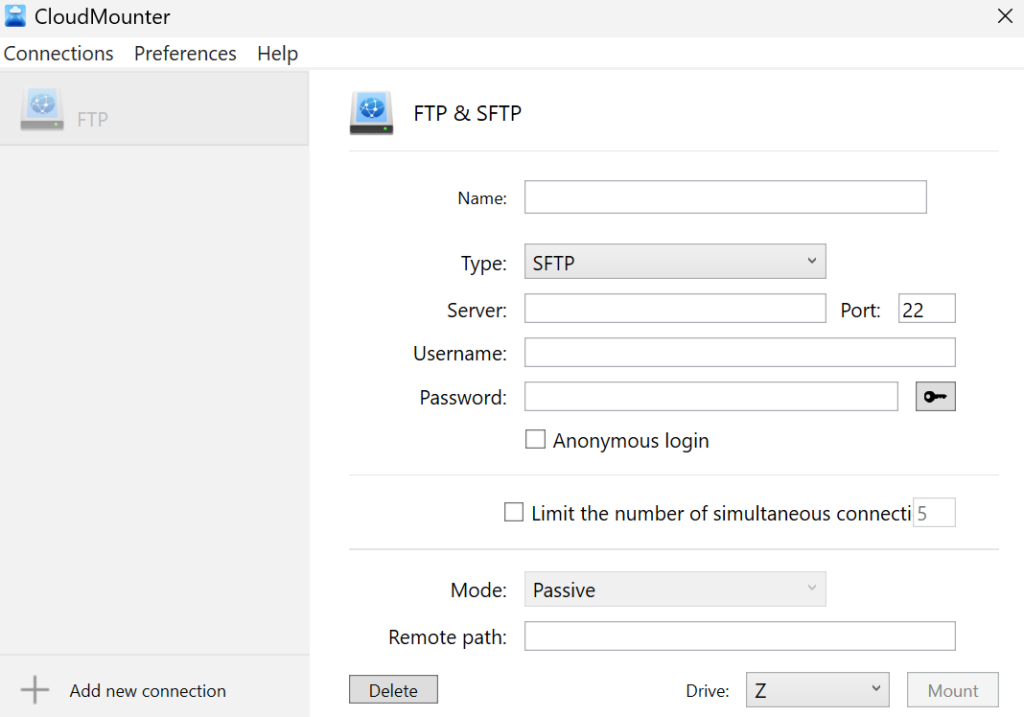Select the key-shaped password reveal button

935,396
